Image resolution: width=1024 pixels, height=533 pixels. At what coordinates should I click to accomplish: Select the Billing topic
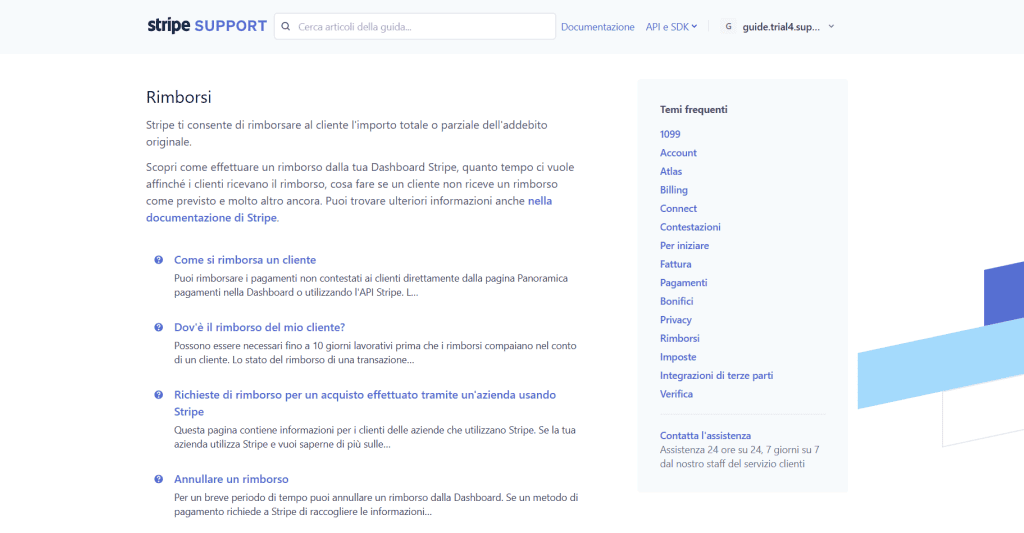coord(673,190)
